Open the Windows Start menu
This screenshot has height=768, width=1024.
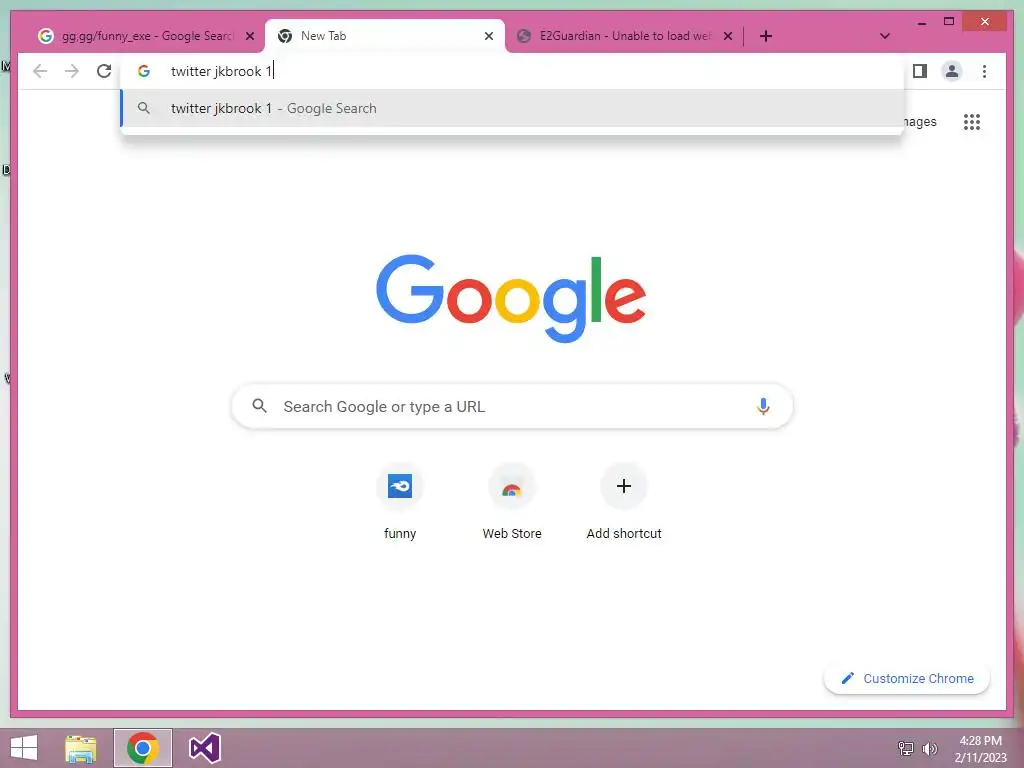(x=24, y=748)
